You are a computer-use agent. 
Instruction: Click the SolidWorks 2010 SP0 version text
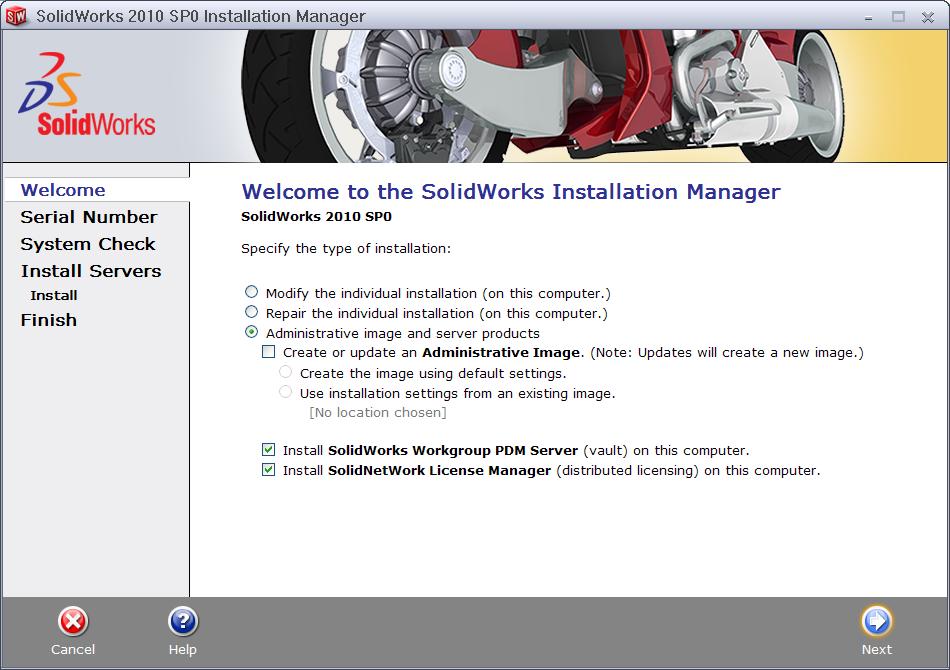pos(316,217)
